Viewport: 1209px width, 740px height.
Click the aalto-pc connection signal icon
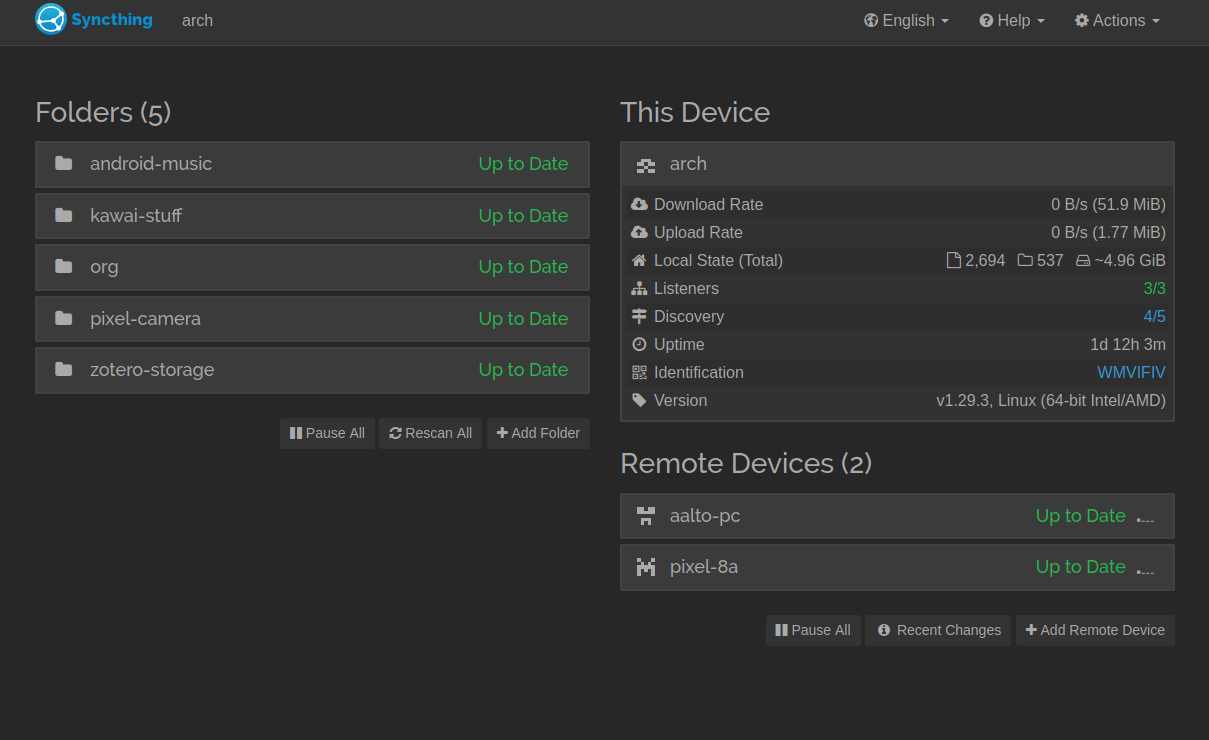tap(1146, 518)
